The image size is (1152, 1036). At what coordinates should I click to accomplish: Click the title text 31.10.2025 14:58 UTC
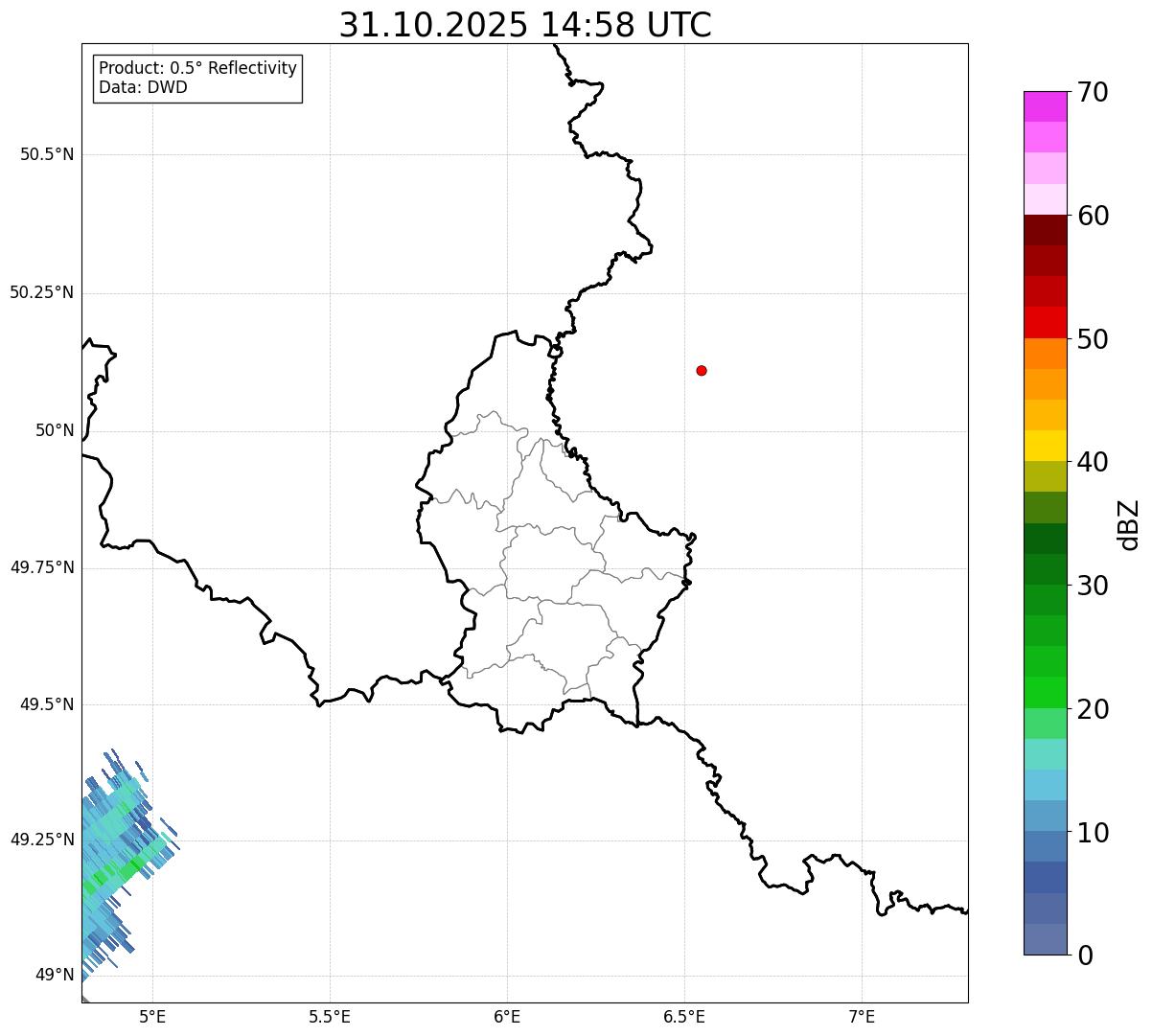click(x=525, y=25)
